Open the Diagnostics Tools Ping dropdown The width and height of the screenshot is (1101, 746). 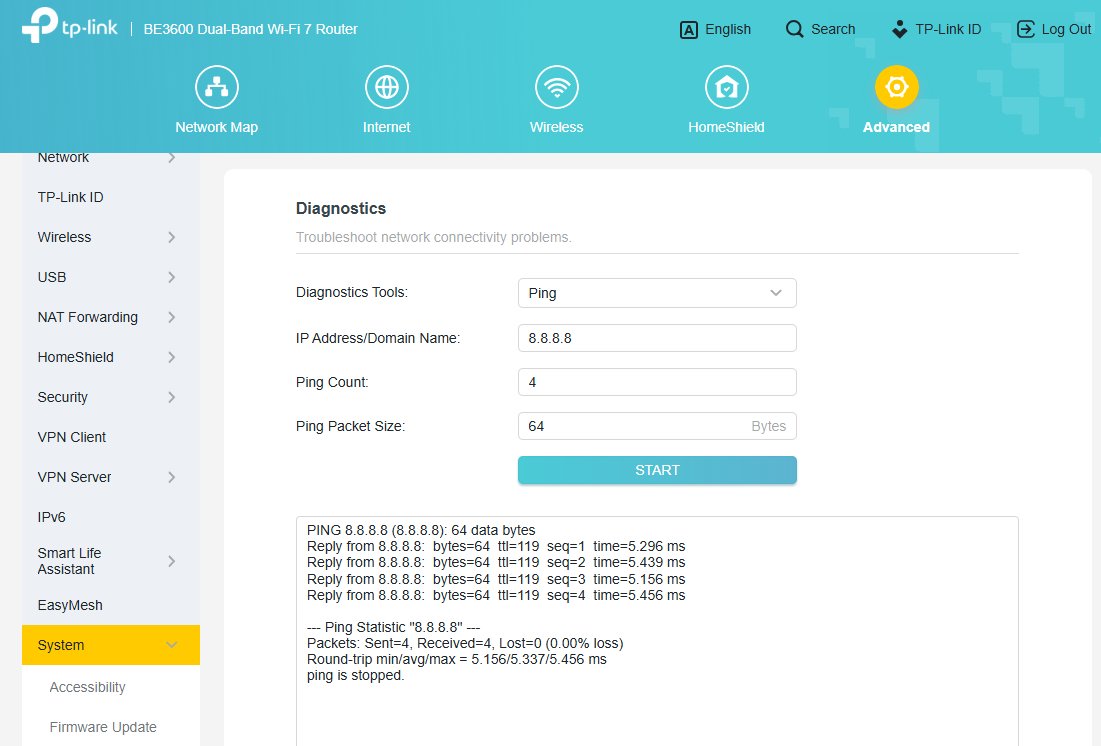[x=657, y=293]
